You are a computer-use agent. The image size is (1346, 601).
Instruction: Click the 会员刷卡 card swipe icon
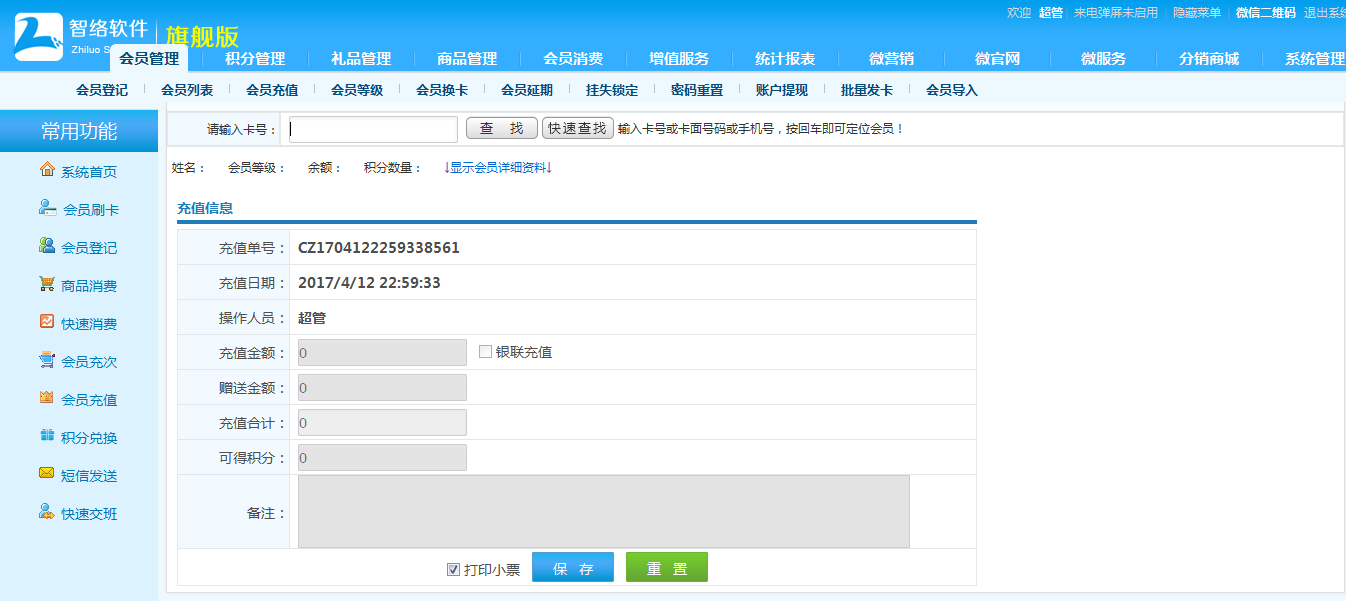[x=47, y=208]
